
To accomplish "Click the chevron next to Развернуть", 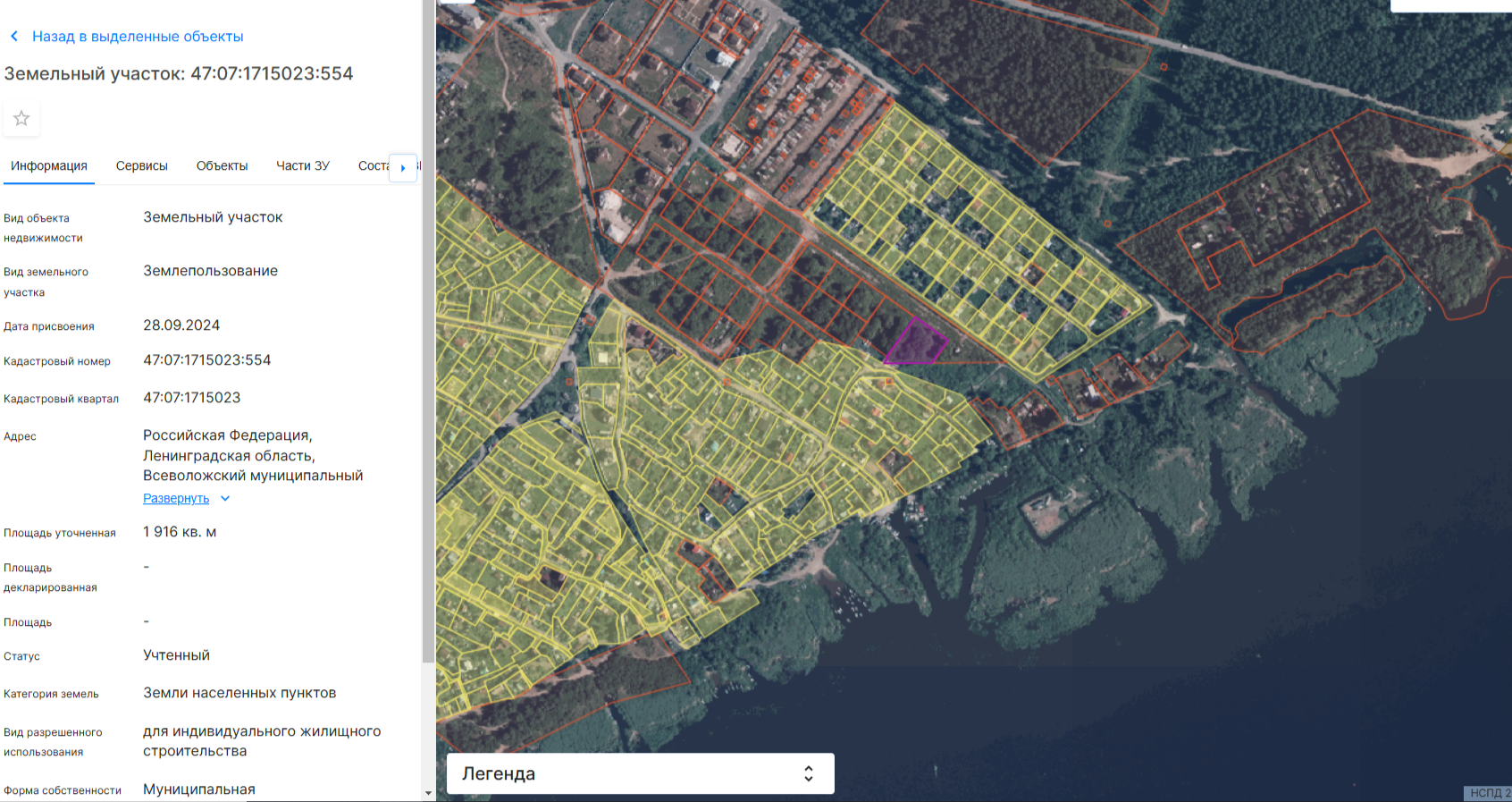I will tap(225, 499).
